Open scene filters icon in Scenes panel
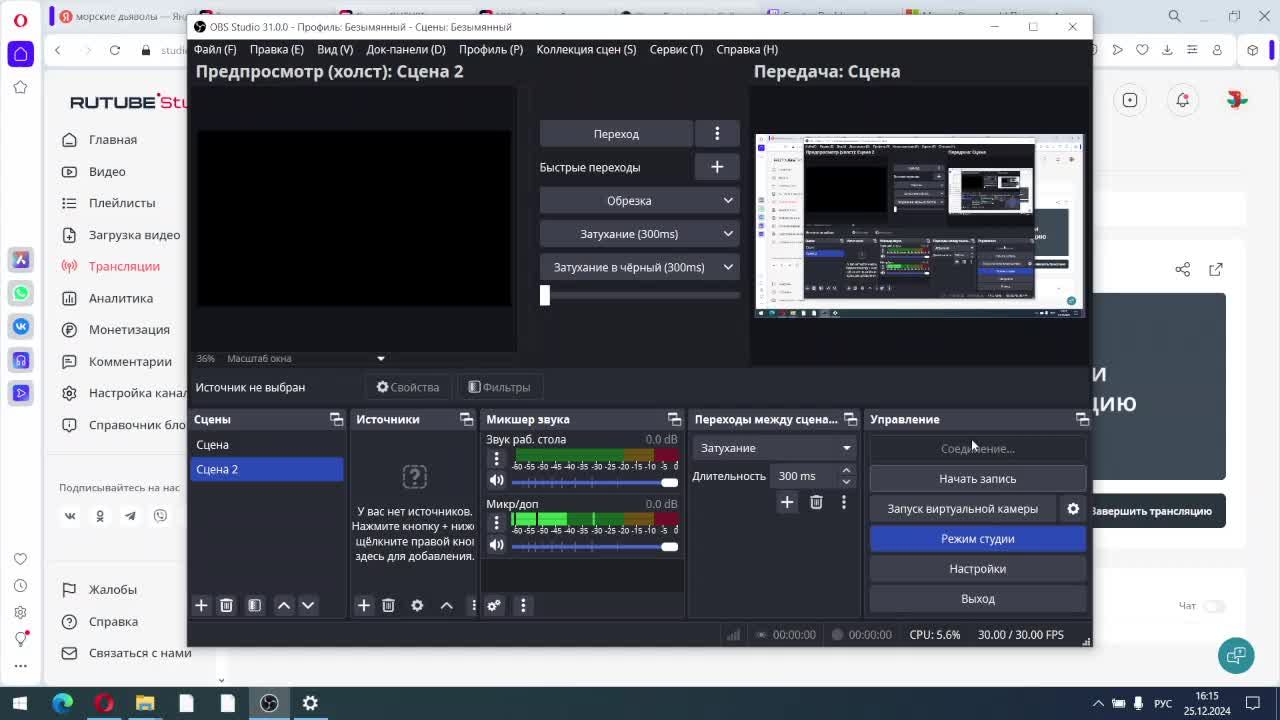 [x=254, y=605]
